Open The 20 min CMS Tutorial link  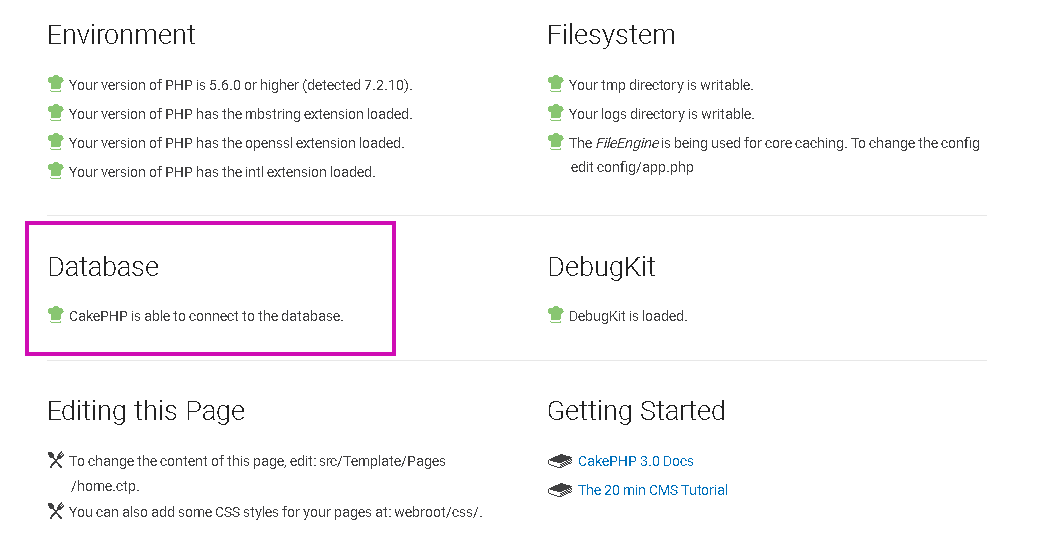click(x=653, y=490)
